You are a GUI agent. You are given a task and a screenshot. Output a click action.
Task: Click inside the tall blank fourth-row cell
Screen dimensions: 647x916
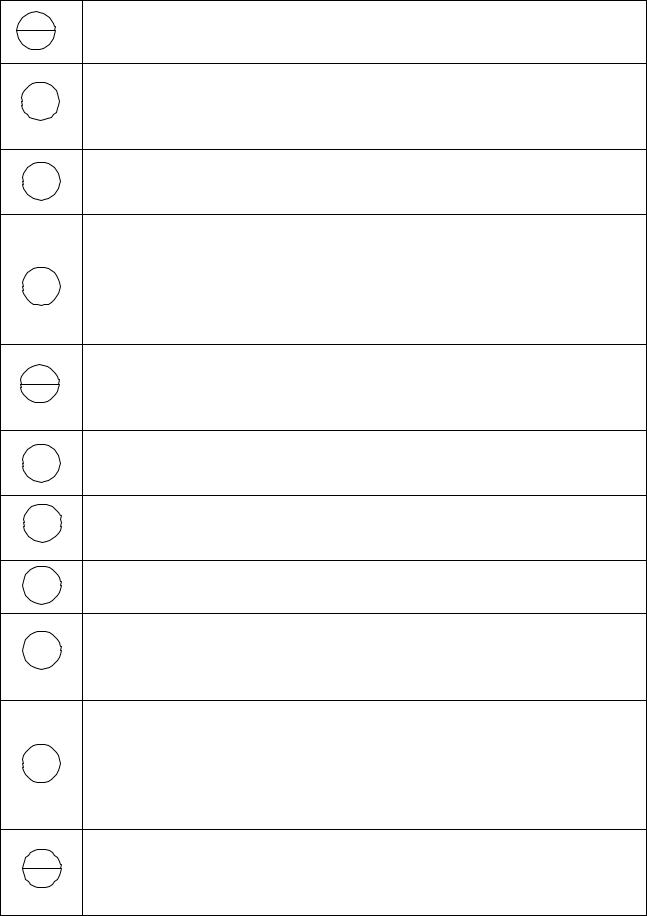coord(364,279)
